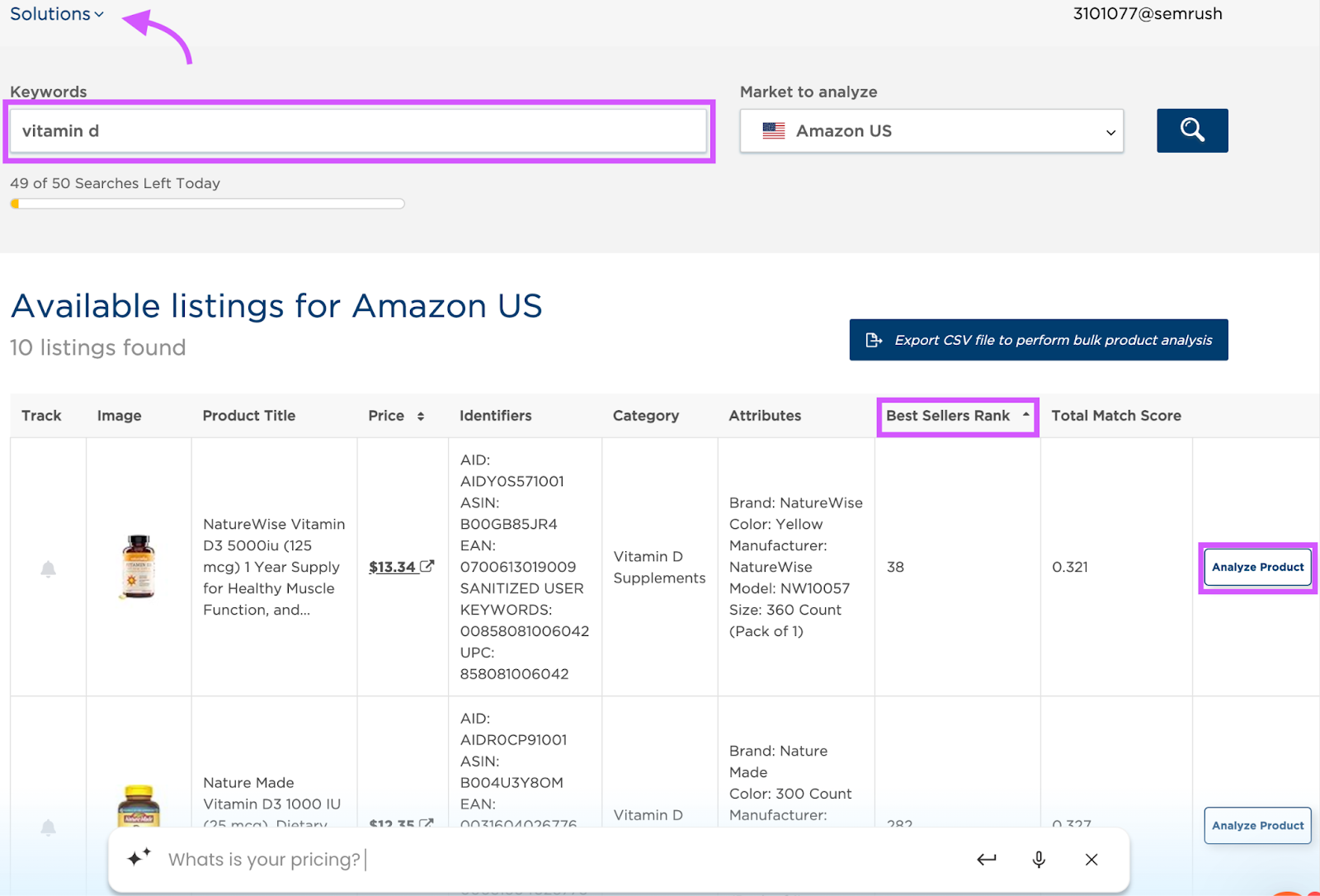Screen dimensions: 1320x896
Task: Toggle the tracking bell for Nature Made Vitamin D3
Action: point(48,827)
